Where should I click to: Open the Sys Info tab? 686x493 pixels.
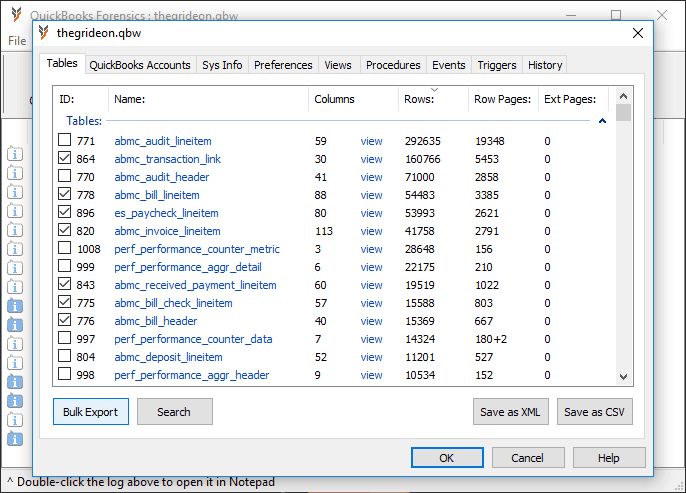(x=222, y=65)
